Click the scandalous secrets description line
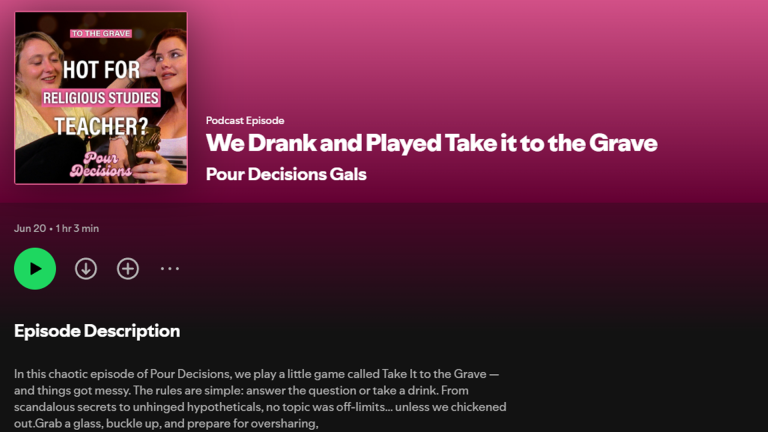This screenshot has height=432, width=768. pos(260,407)
